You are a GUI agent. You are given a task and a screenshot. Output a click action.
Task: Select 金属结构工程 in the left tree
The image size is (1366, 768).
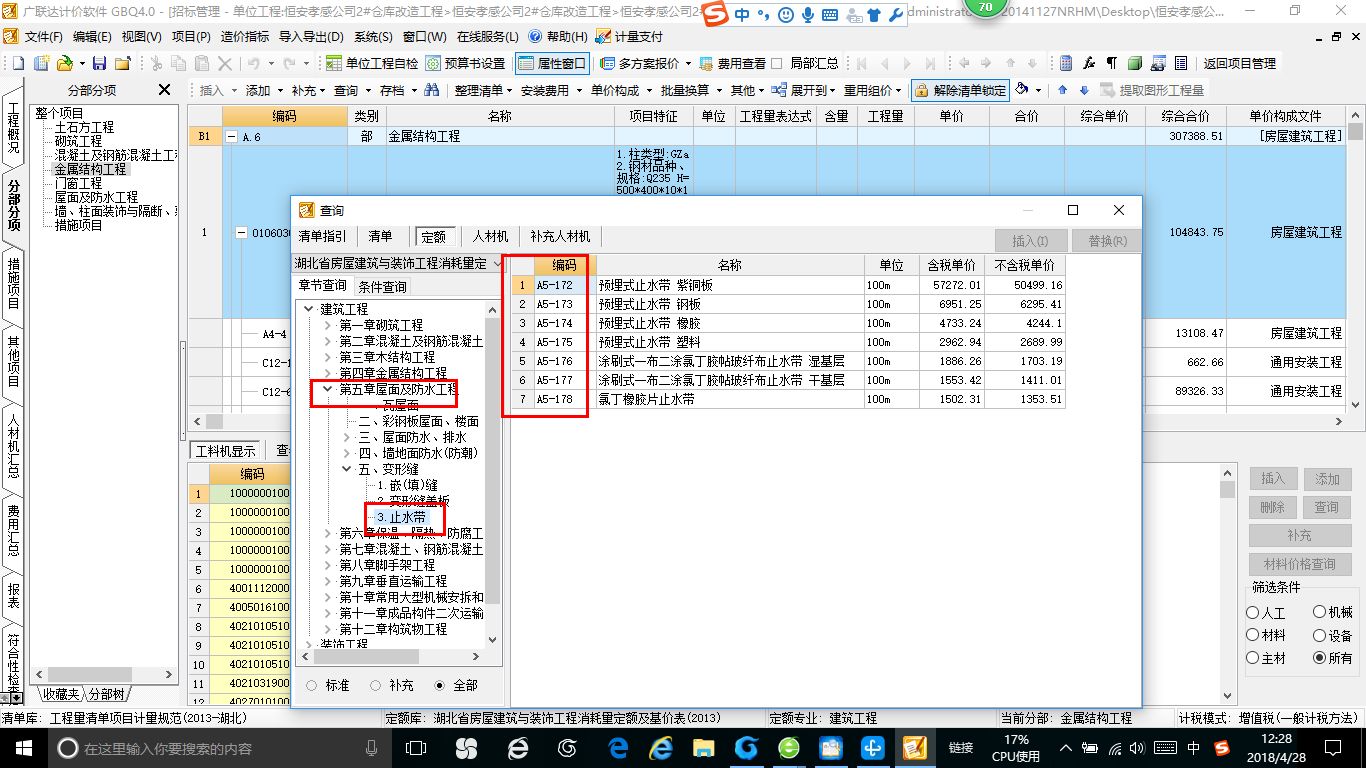click(91, 169)
